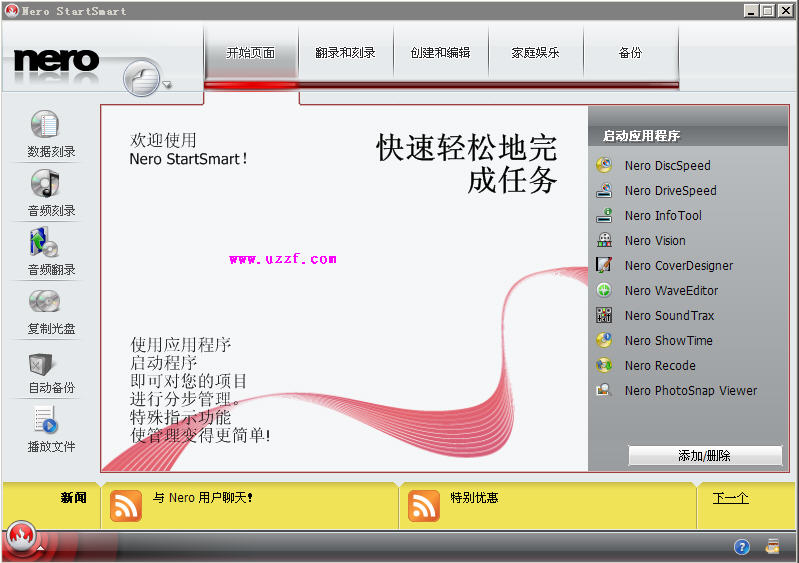This screenshot has width=799, height=563.
Task: Expand the disc-type dropdown arrow
Action: point(167,85)
